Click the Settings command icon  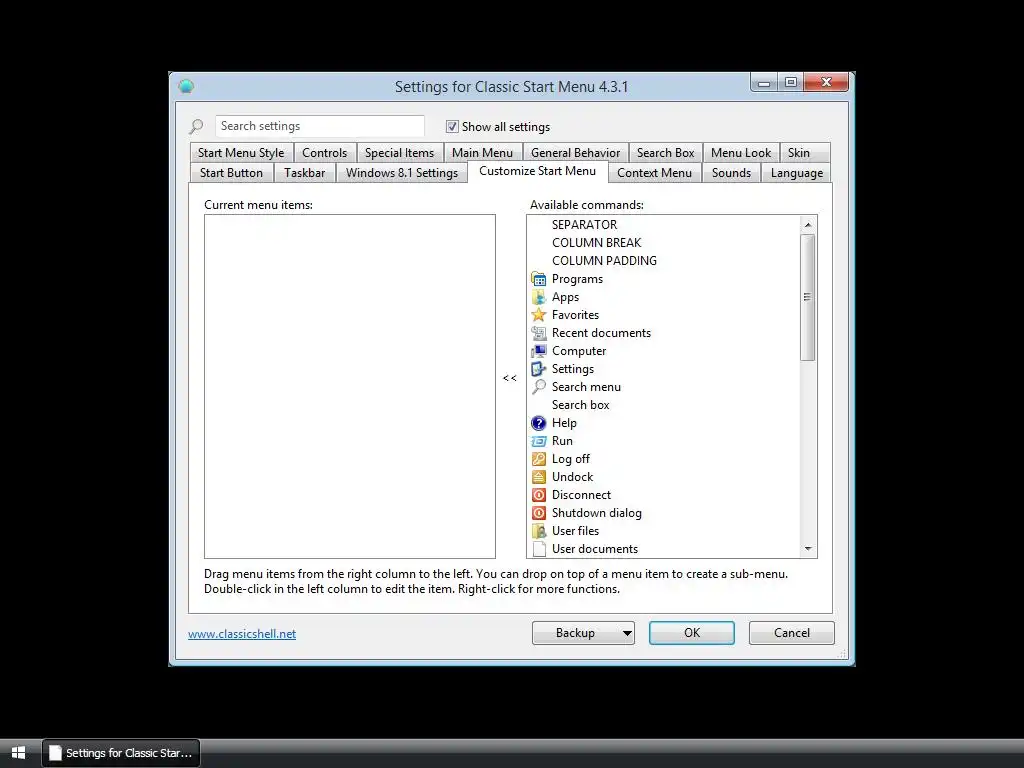(539, 369)
